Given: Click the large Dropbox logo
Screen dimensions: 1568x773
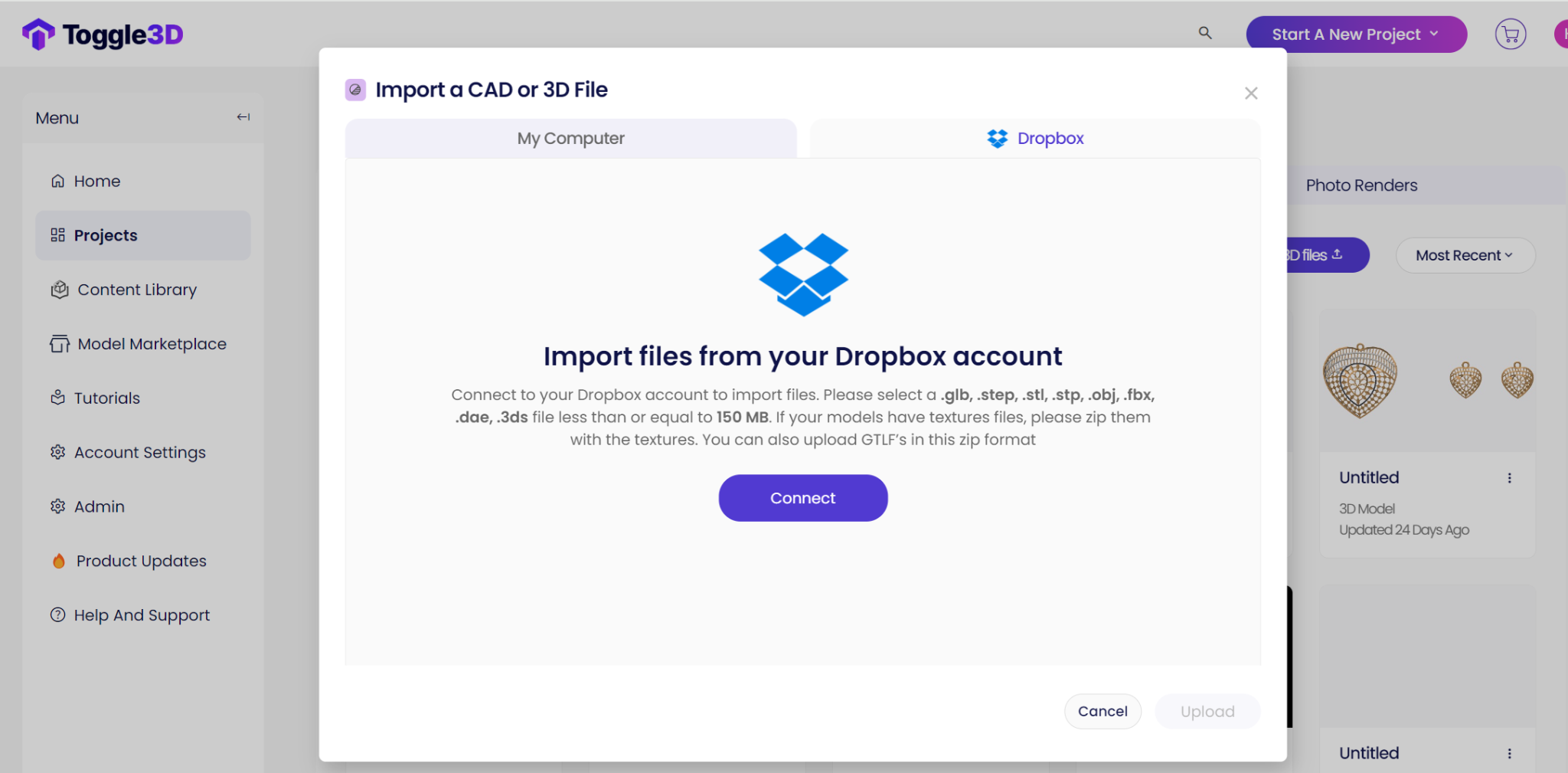Looking at the screenshot, I should click(x=803, y=274).
